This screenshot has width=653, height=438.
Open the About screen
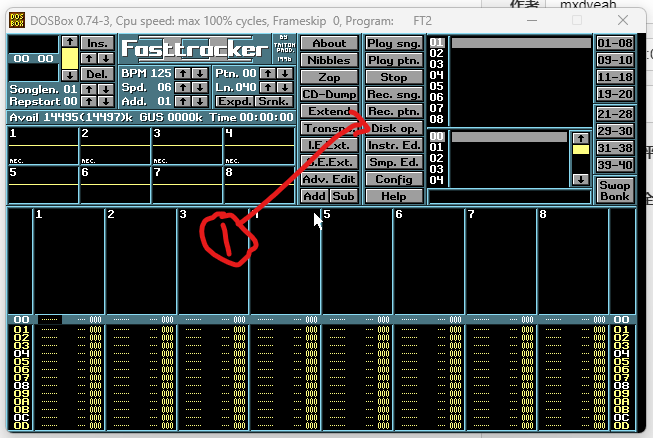[x=329, y=43]
